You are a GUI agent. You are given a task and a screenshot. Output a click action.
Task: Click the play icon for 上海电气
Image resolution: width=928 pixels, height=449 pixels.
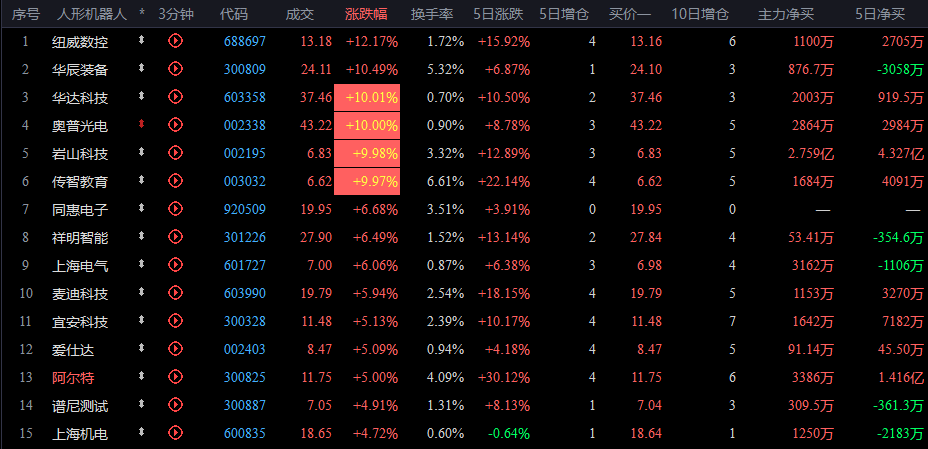(x=175, y=264)
